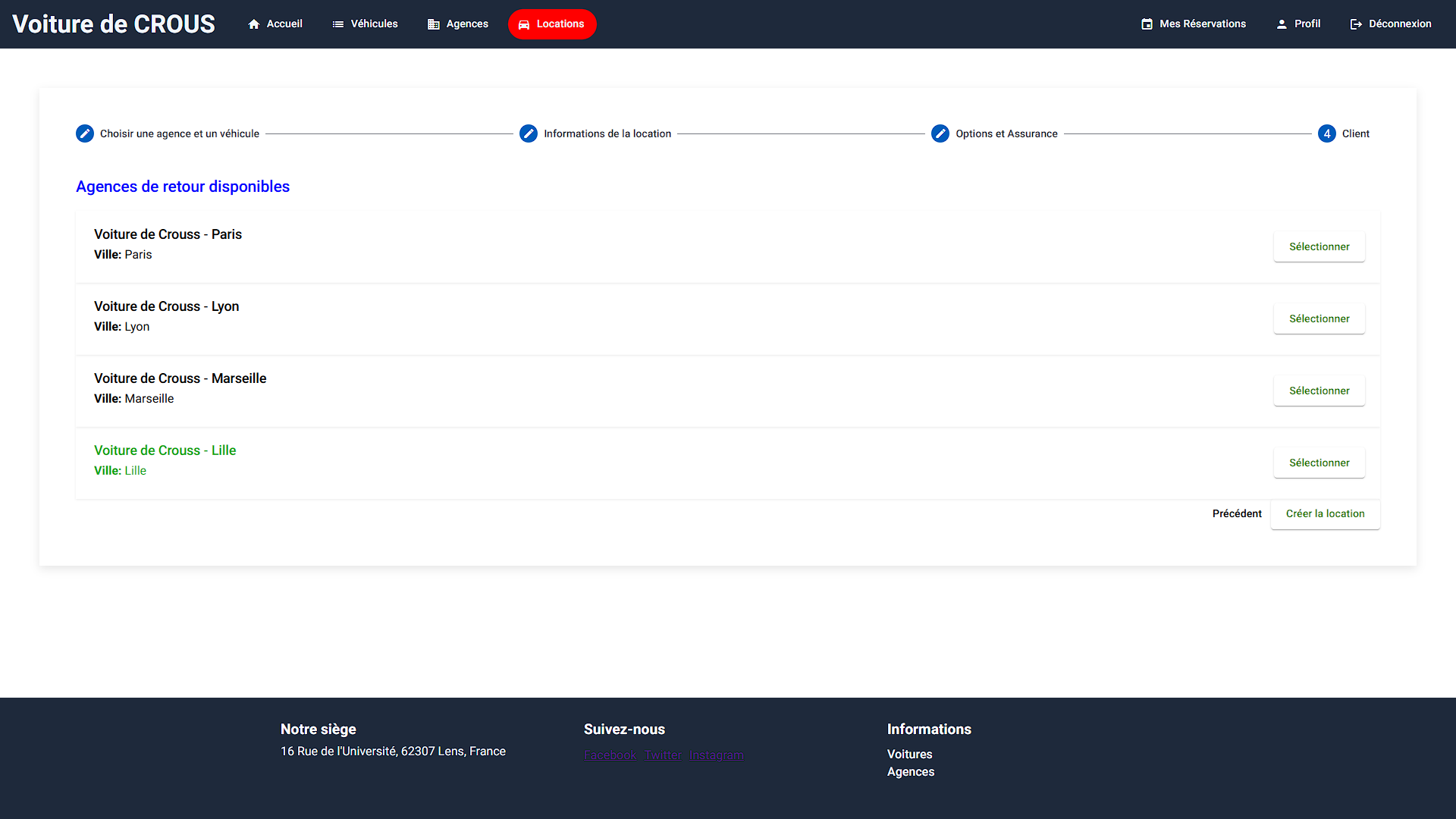Viewport: 1456px width, 819px height.
Task: Click the person icon beside Profil
Action: coord(1282,24)
